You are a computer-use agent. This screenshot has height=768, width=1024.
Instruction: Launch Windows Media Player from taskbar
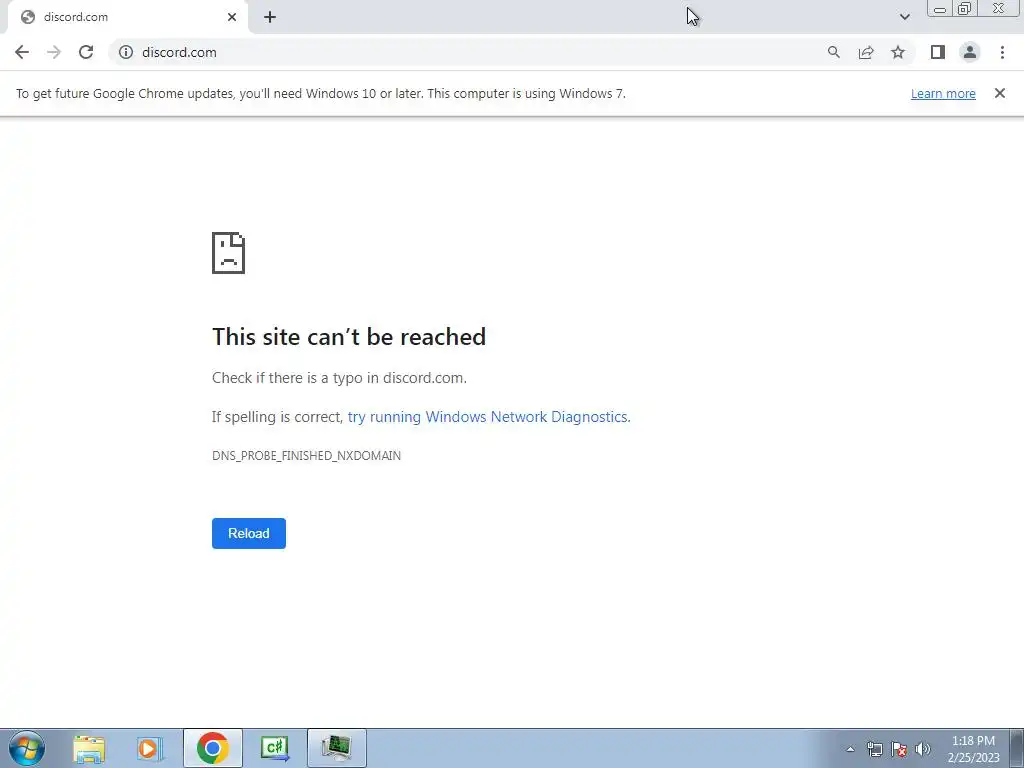150,748
